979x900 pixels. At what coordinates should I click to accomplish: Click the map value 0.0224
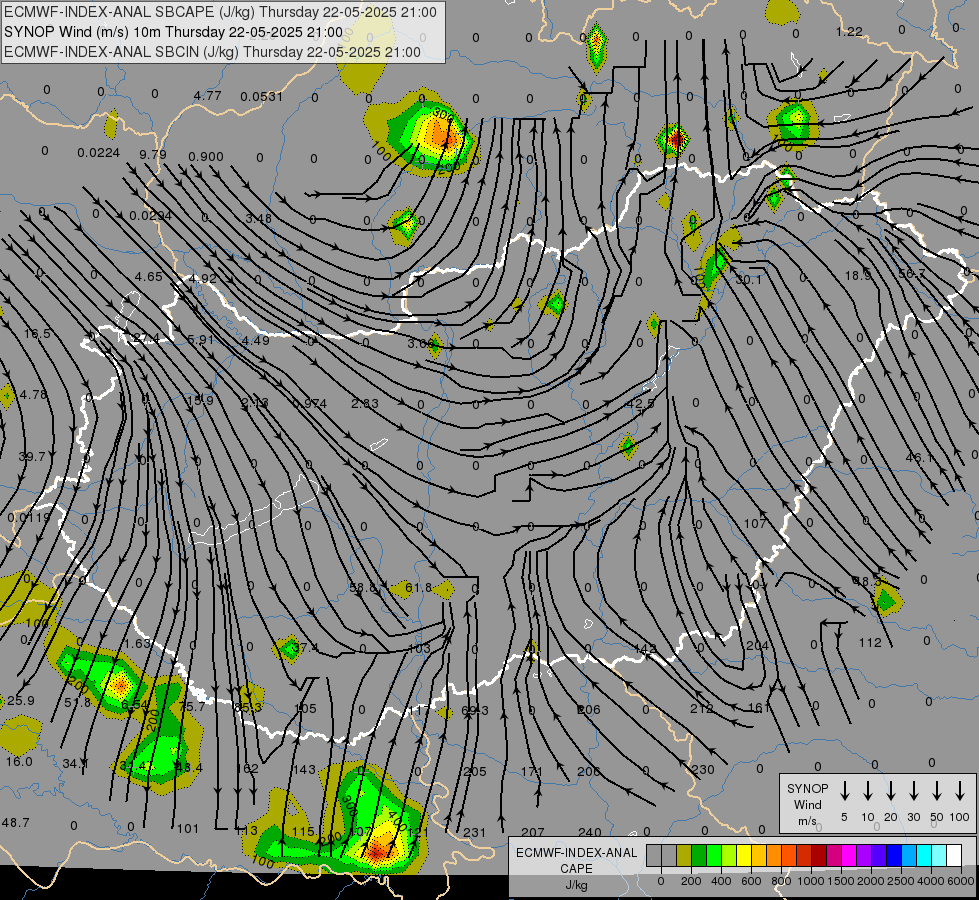tap(99, 153)
